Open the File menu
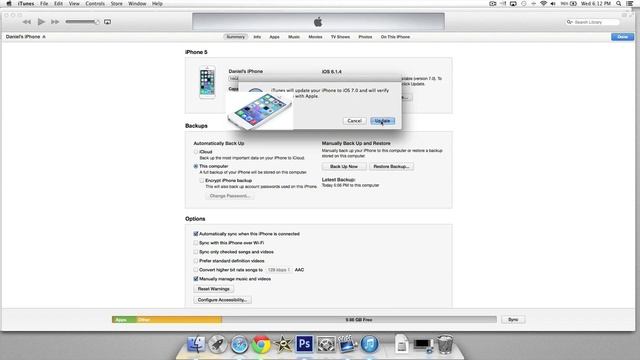The width and height of the screenshot is (640, 360). tap(44, 4)
